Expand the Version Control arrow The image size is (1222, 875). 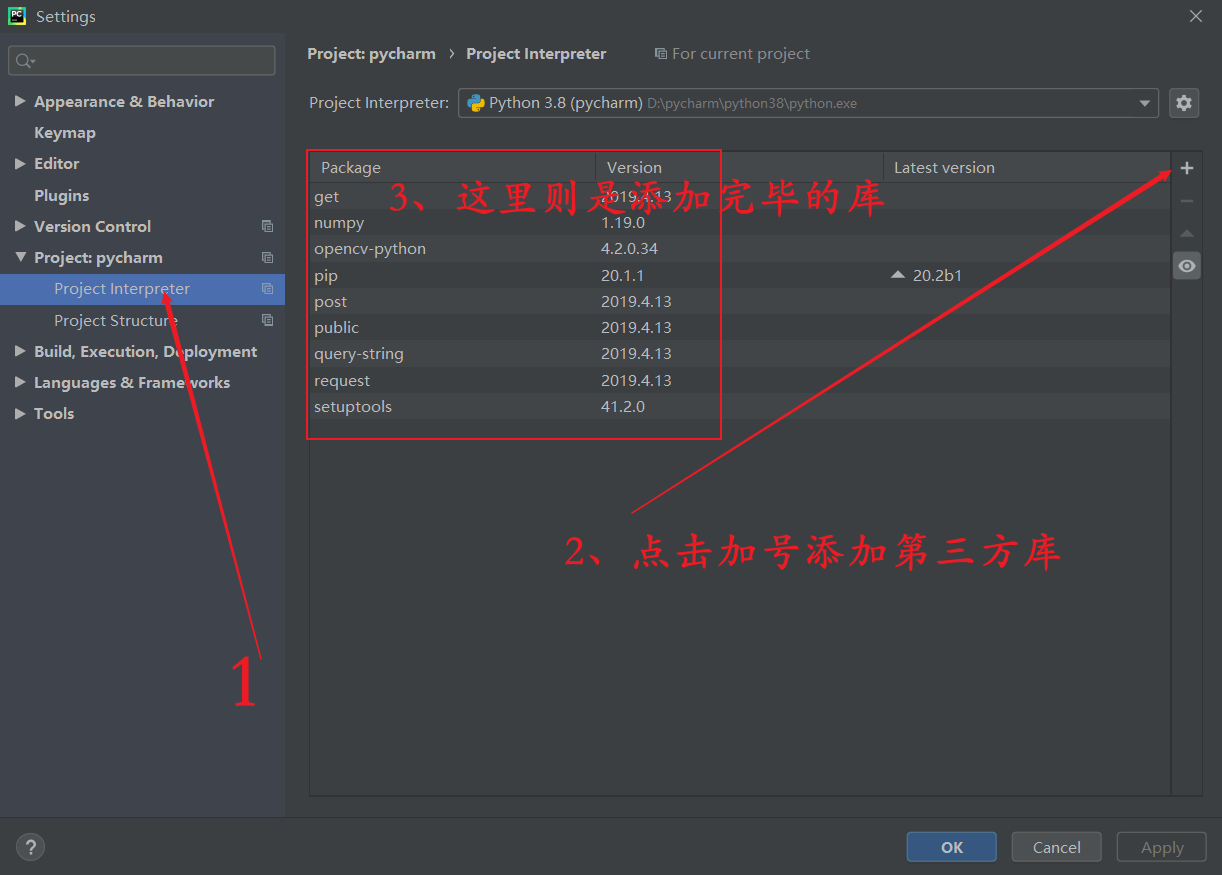20,226
